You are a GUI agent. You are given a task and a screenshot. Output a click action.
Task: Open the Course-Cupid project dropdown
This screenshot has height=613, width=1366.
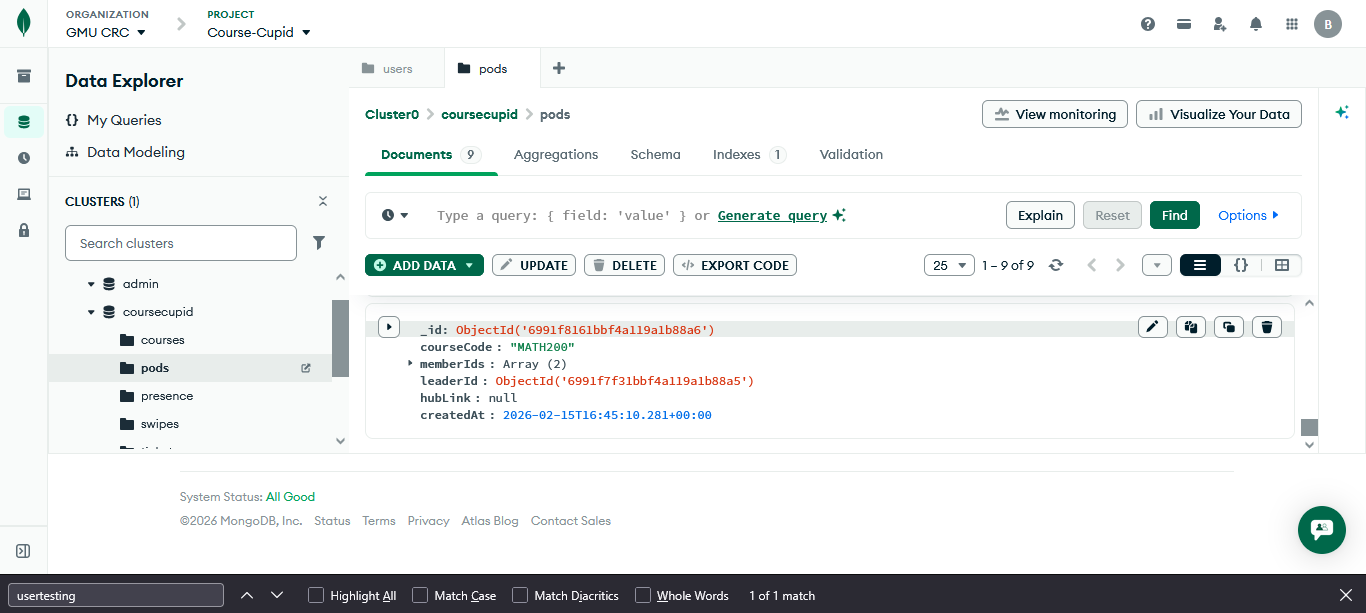[x=259, y=32]
